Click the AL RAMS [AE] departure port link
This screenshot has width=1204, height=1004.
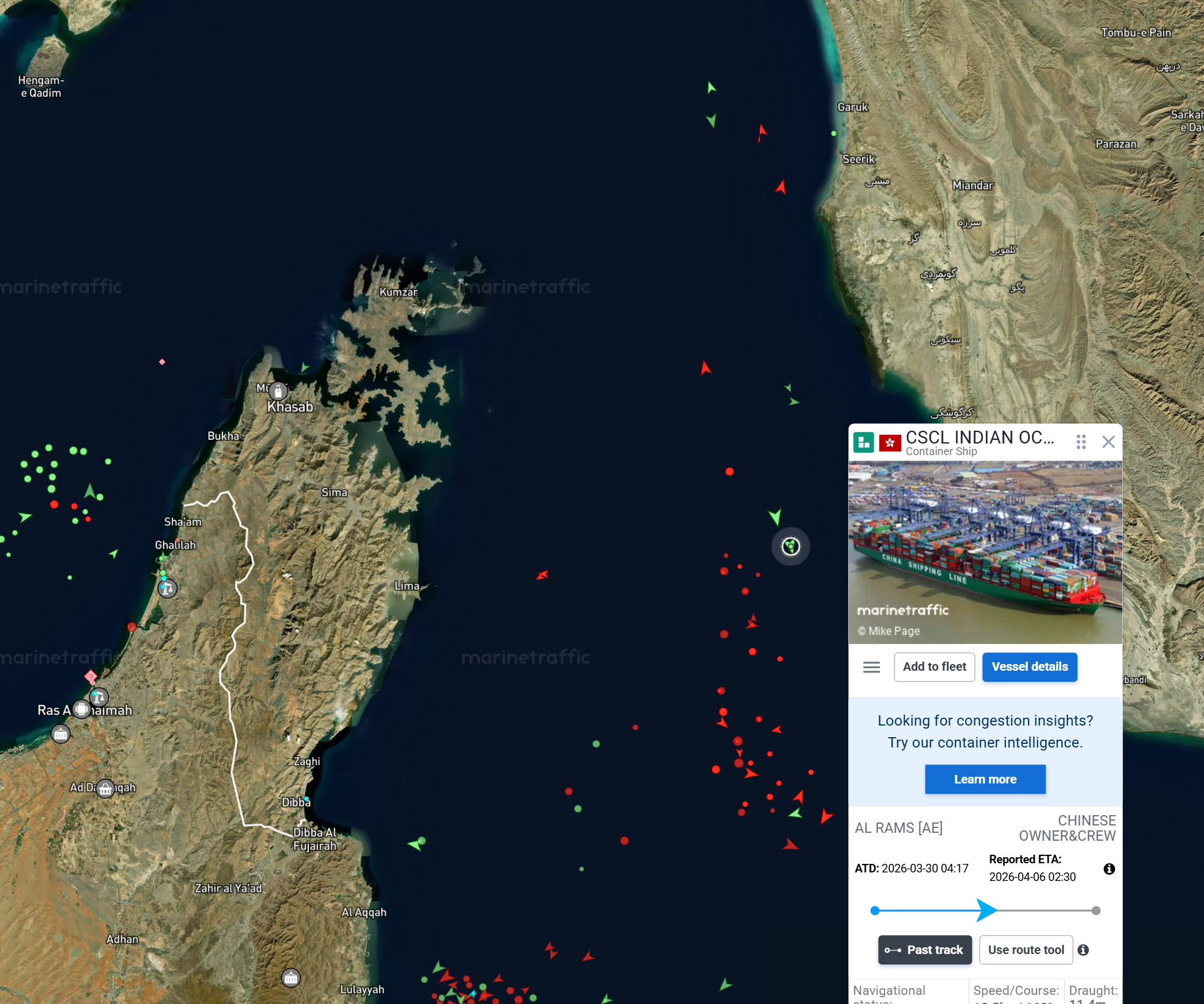click(x=899, y=828)
